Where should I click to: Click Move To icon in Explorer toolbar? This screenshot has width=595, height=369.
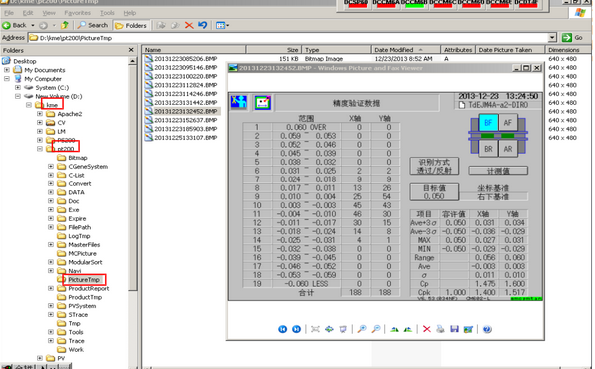(161, 25)
